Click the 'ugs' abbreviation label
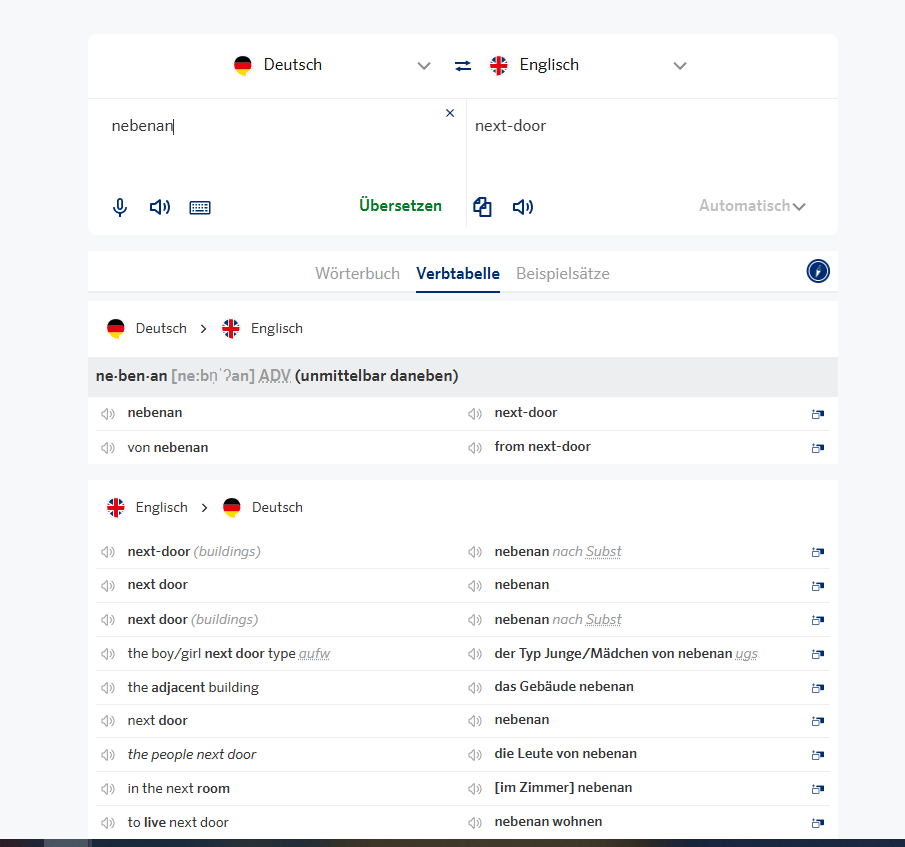This screenshot has width=905, height=847. point(747,653)
